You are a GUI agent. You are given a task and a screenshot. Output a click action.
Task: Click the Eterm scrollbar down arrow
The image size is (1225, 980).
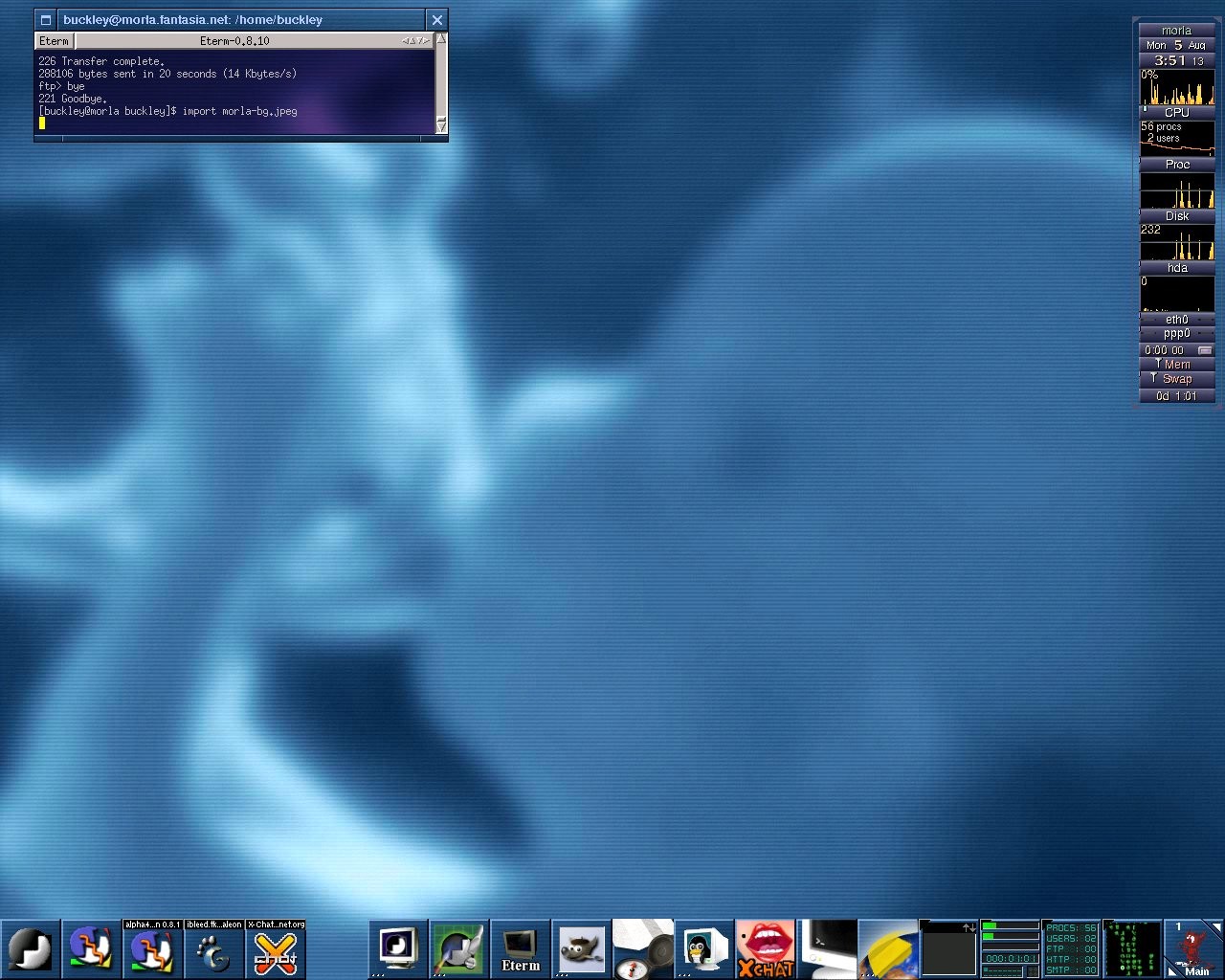coord(441,125)
